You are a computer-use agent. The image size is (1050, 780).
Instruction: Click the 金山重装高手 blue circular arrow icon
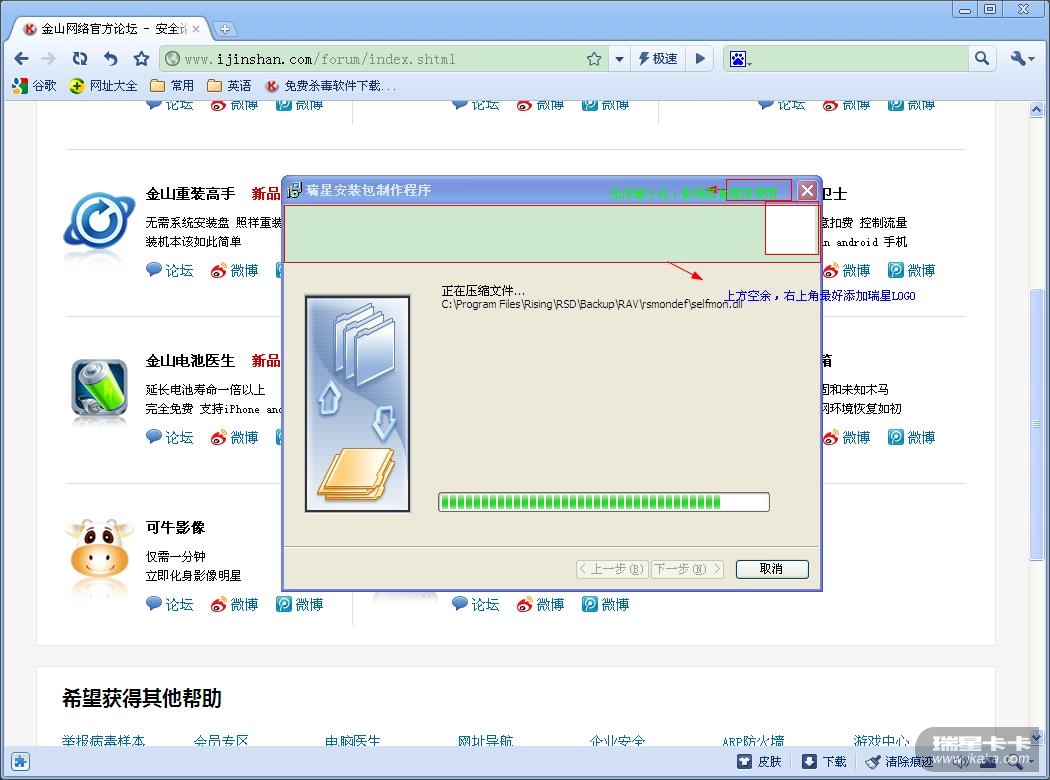coord(99,220)
